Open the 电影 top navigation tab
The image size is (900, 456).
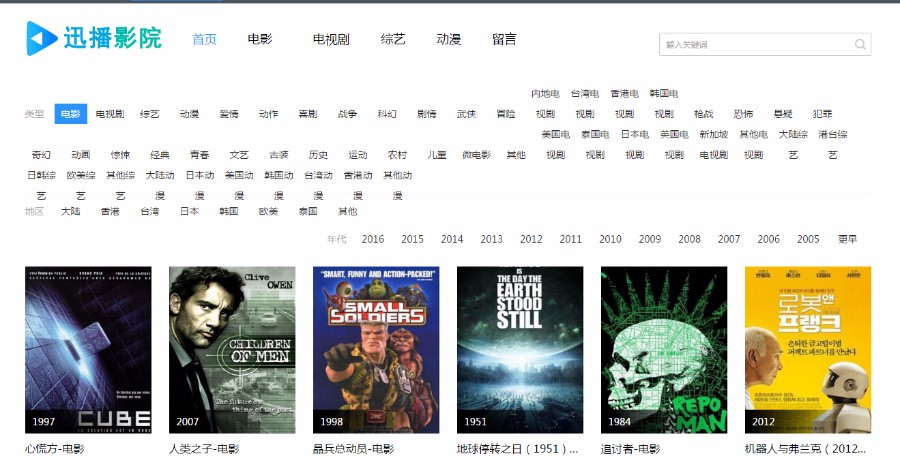(259, 39)
